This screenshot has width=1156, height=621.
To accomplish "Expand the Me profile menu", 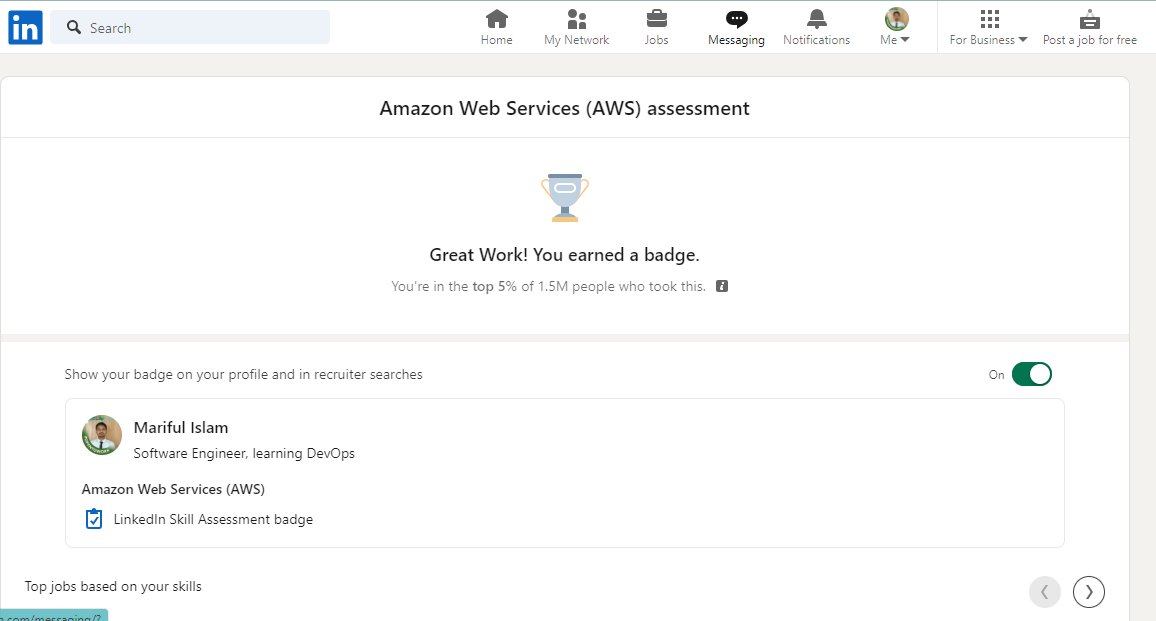I will click(895, 27).
